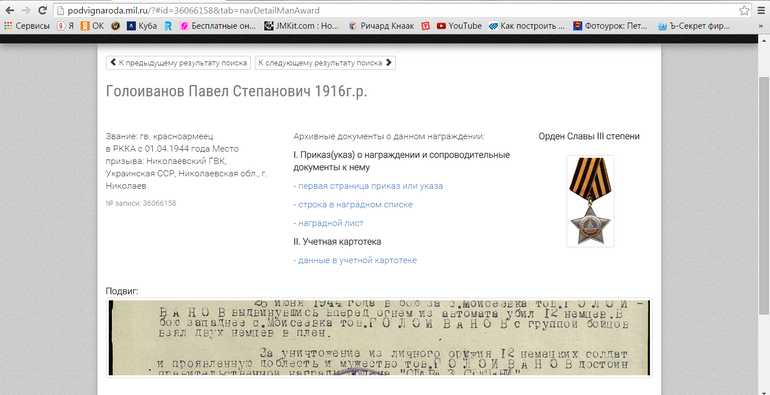This screenshot has height=395, width=770.
Task: Click the scanned feat description document image
Action: [x=379, y=338]
